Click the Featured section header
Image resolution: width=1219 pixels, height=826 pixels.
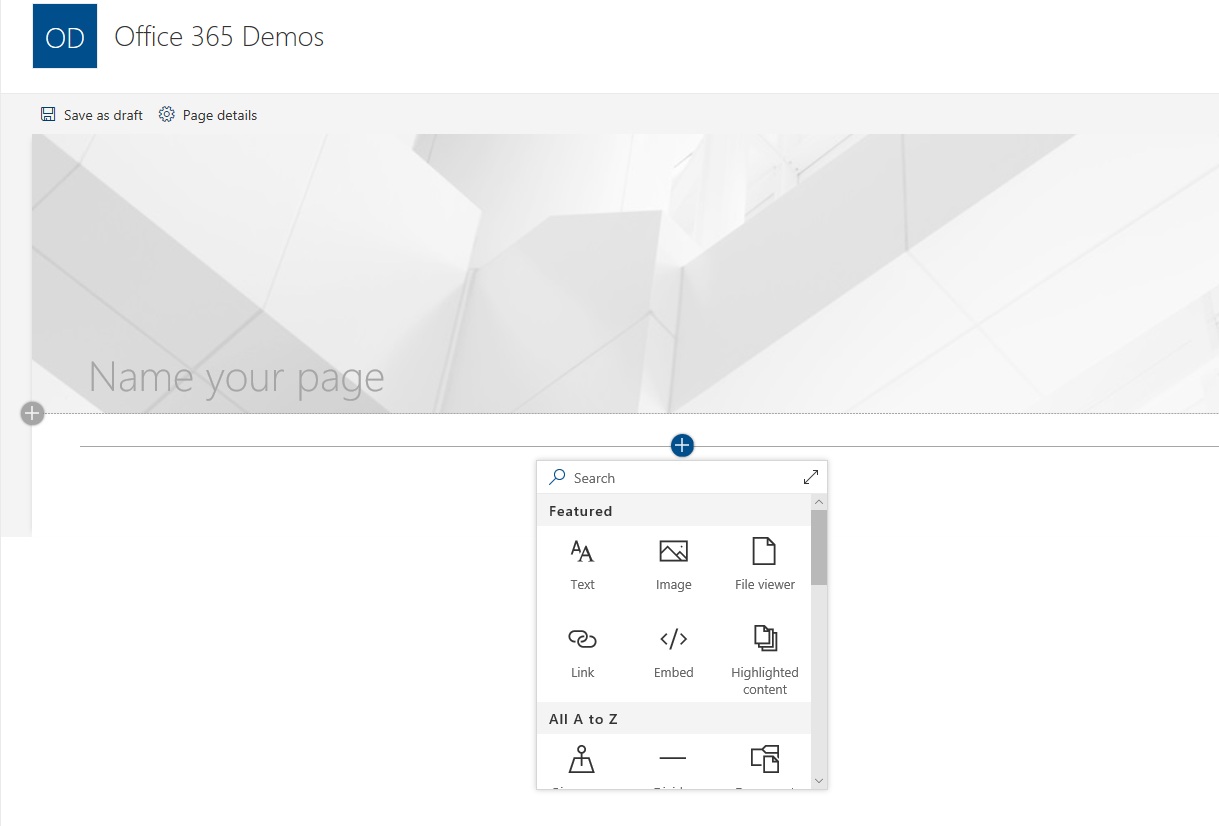point(674,511)
